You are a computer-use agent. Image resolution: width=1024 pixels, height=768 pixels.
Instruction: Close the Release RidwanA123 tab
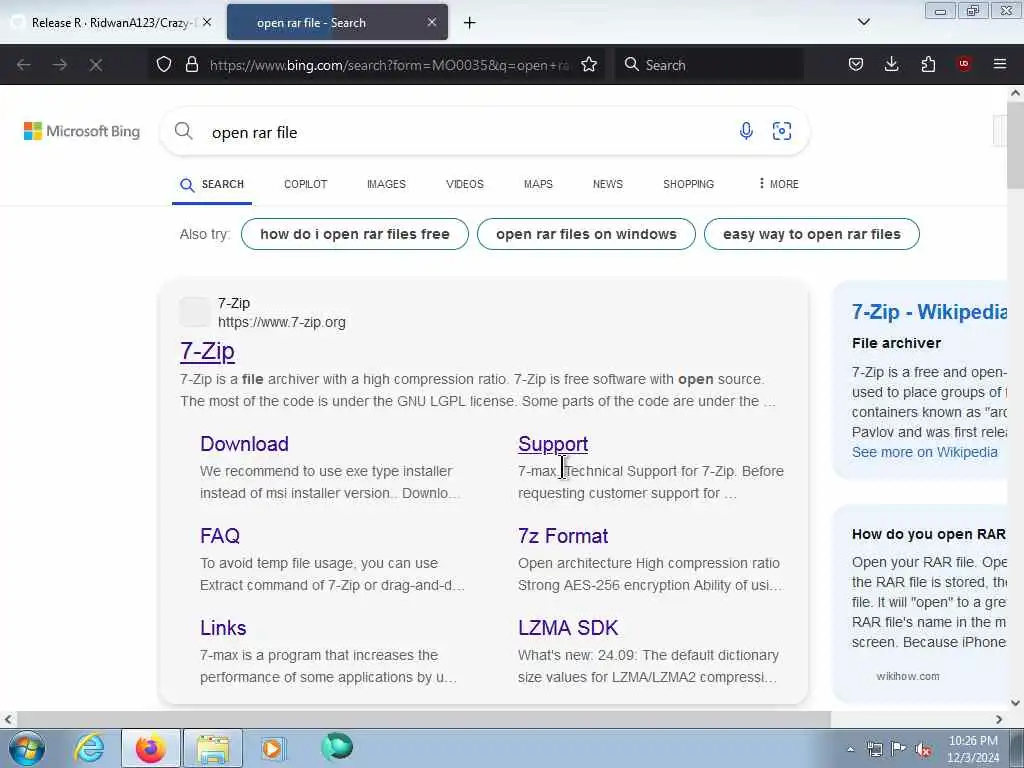(x=207, y=22)
